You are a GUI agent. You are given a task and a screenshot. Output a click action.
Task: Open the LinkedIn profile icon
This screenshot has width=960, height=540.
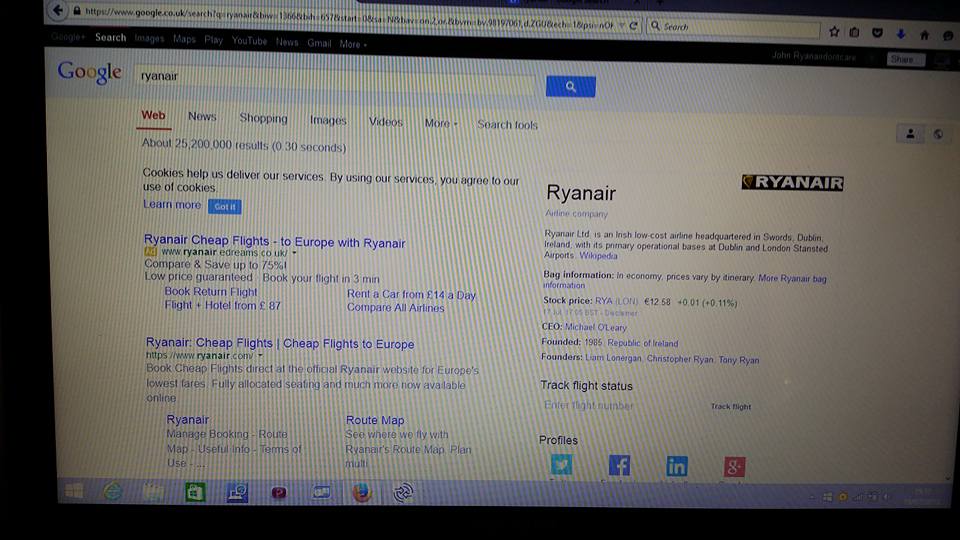click(x=677, y=466)
